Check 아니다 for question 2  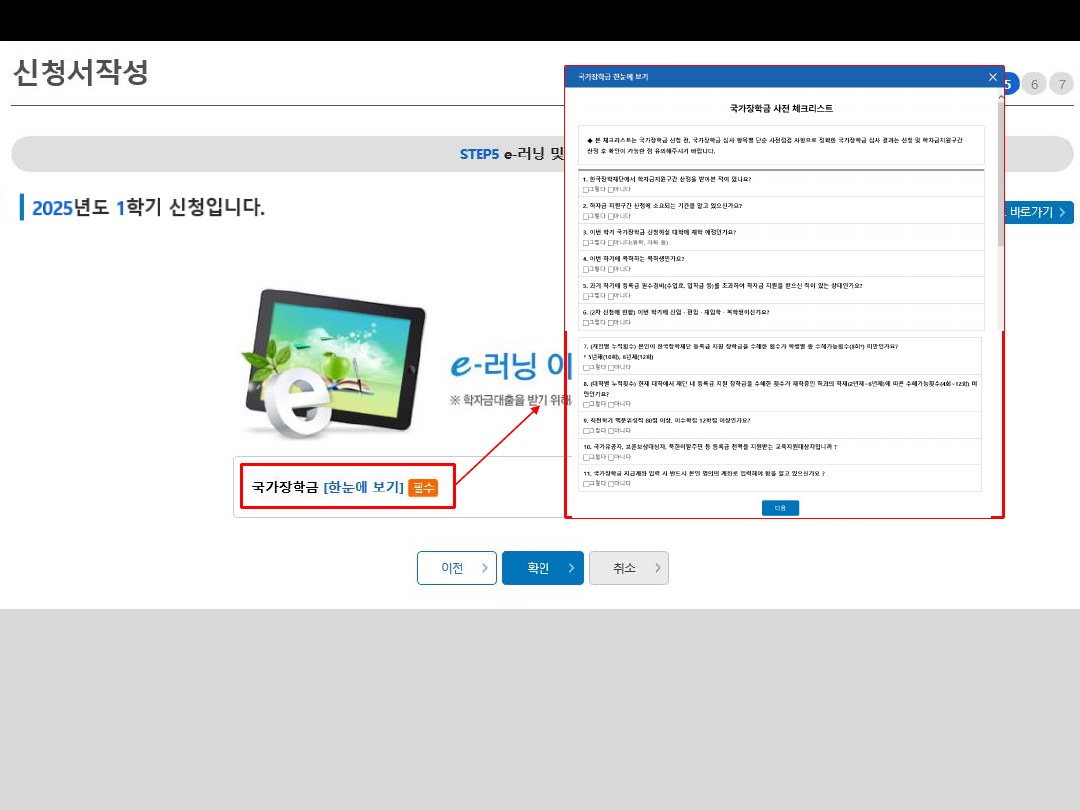coord(611,216)
